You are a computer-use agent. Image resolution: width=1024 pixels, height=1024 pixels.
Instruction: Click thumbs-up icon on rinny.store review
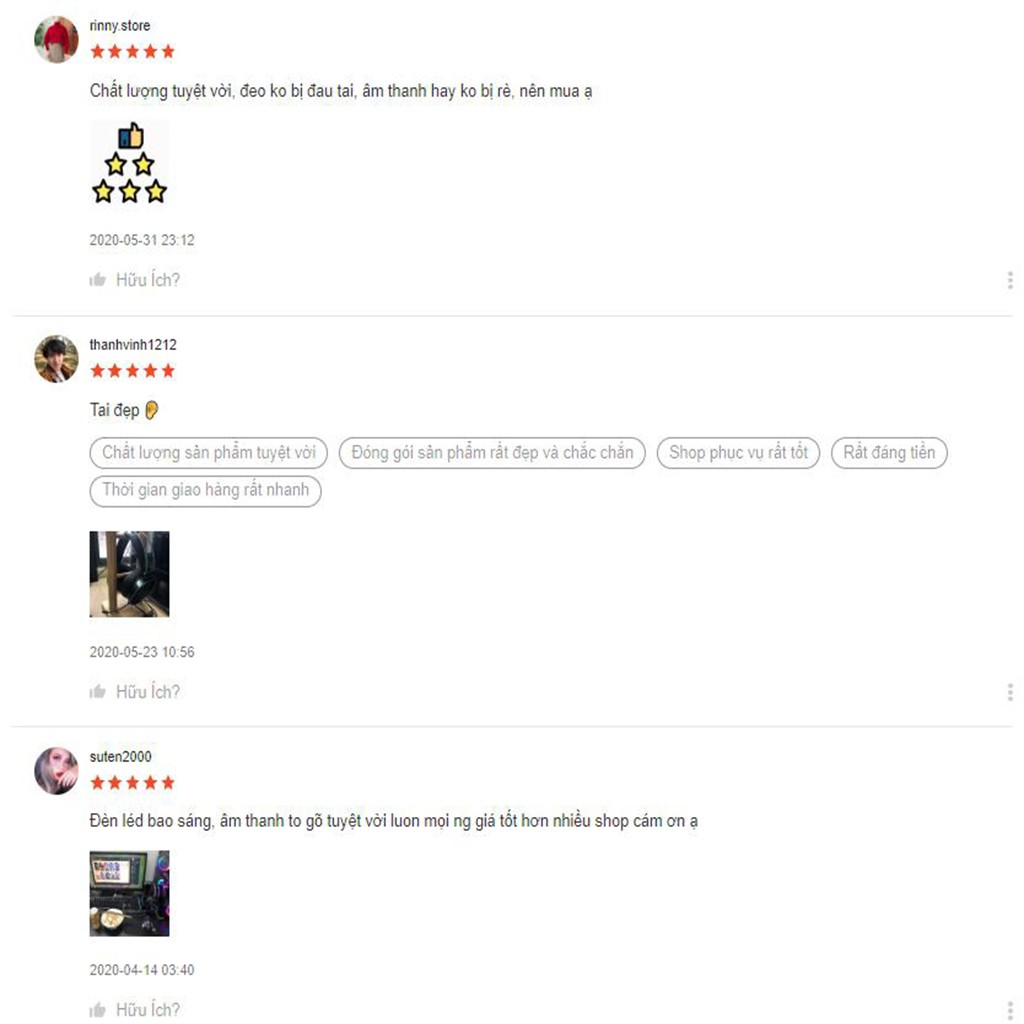pos(97,280)
